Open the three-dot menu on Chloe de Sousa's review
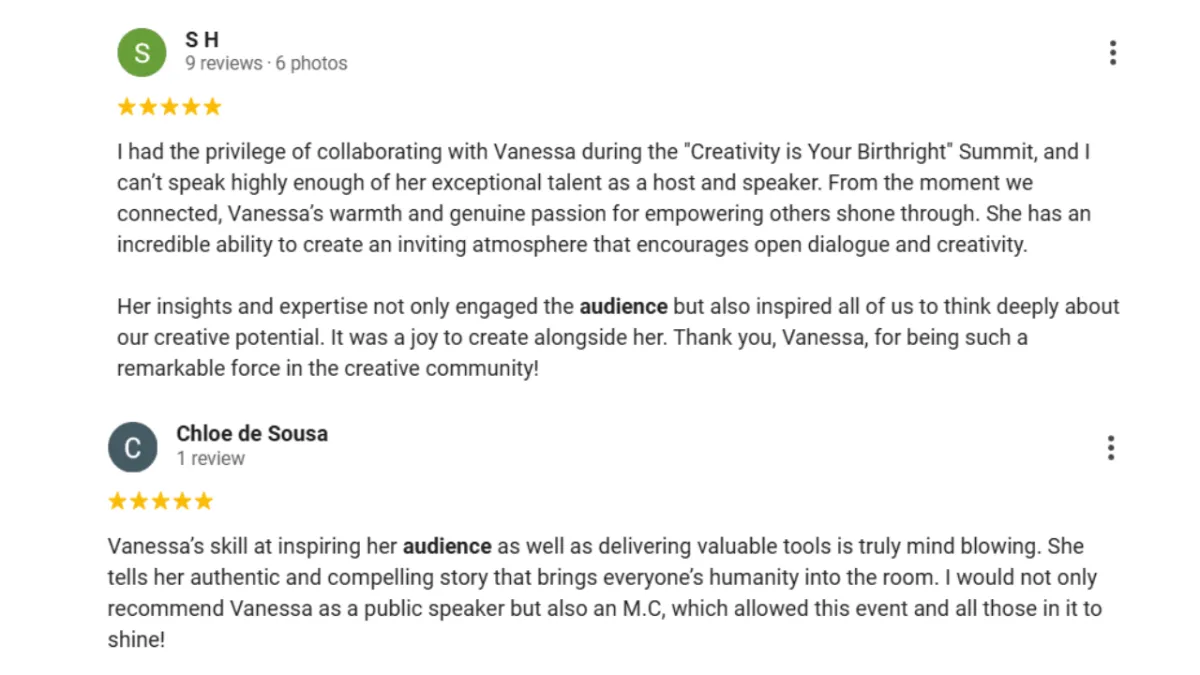1200x675 pixels. (x=1110, y=448)
